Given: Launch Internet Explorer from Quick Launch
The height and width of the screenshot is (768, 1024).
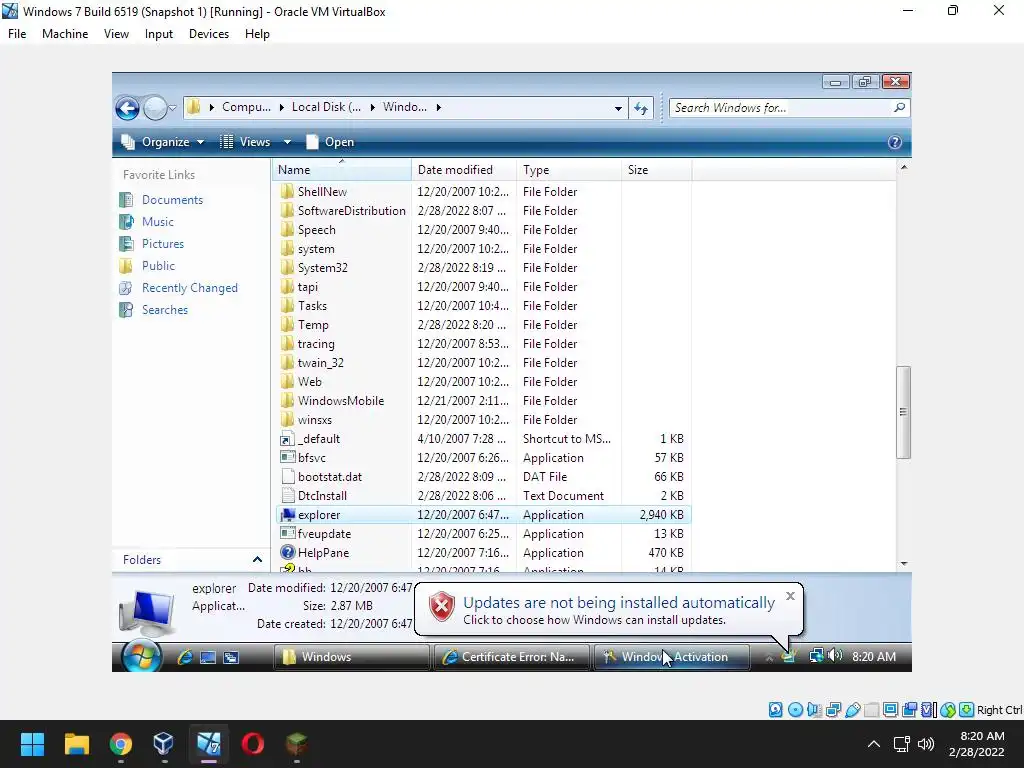Looking at the screenshot, I should point(185,657).
